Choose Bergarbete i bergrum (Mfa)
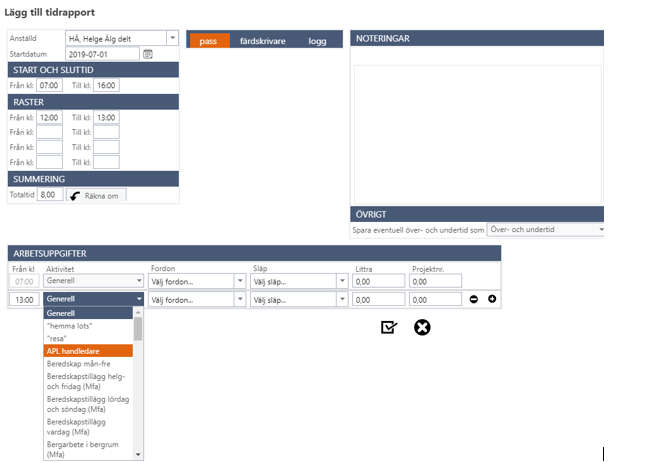Image resolution: width=655 pixels, height=463 pixels. click(88, 449)
